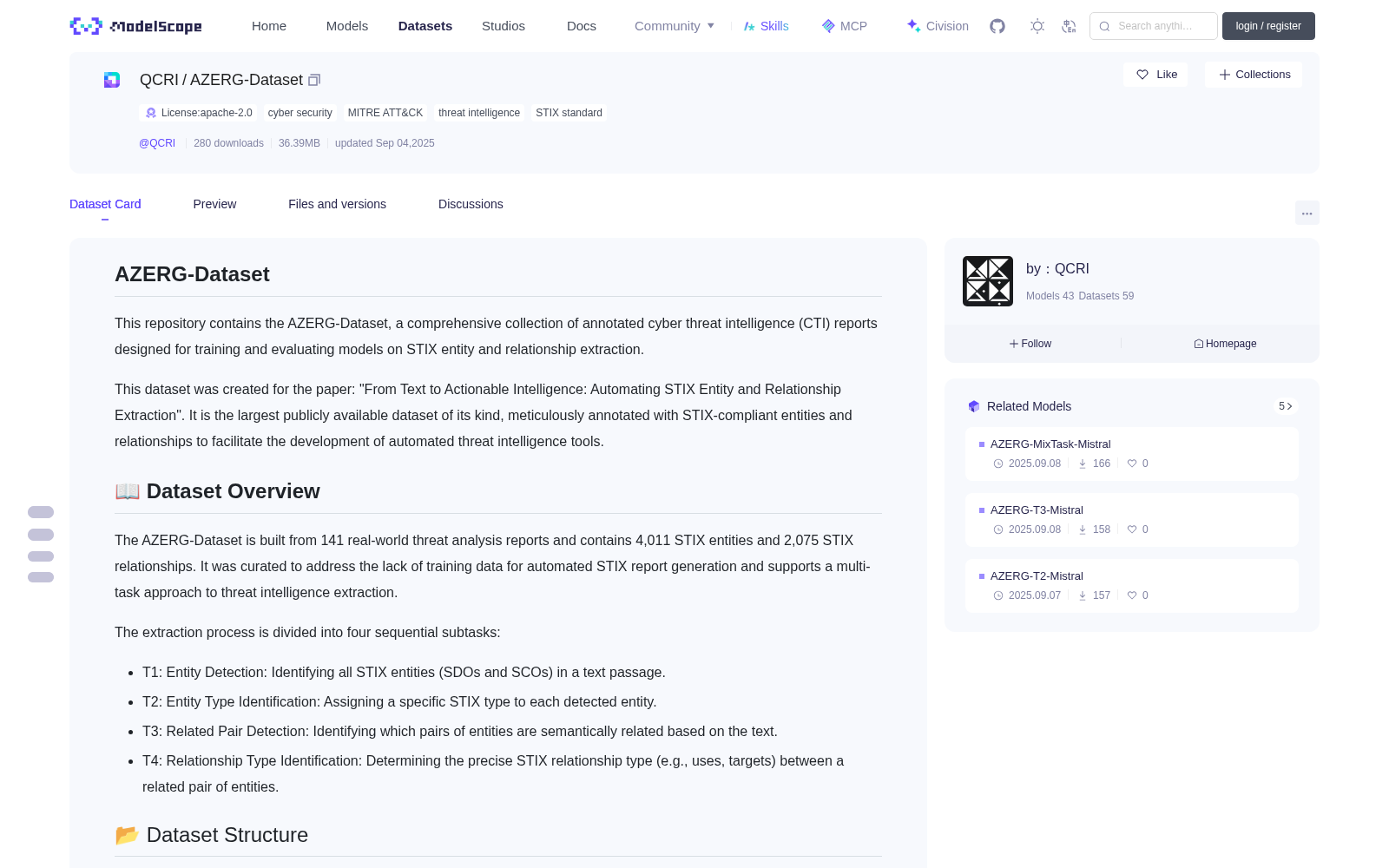1389x868 pixels.
Task: Open the MCP nav item
Action: pyautogui.click(x=845, y=26)
